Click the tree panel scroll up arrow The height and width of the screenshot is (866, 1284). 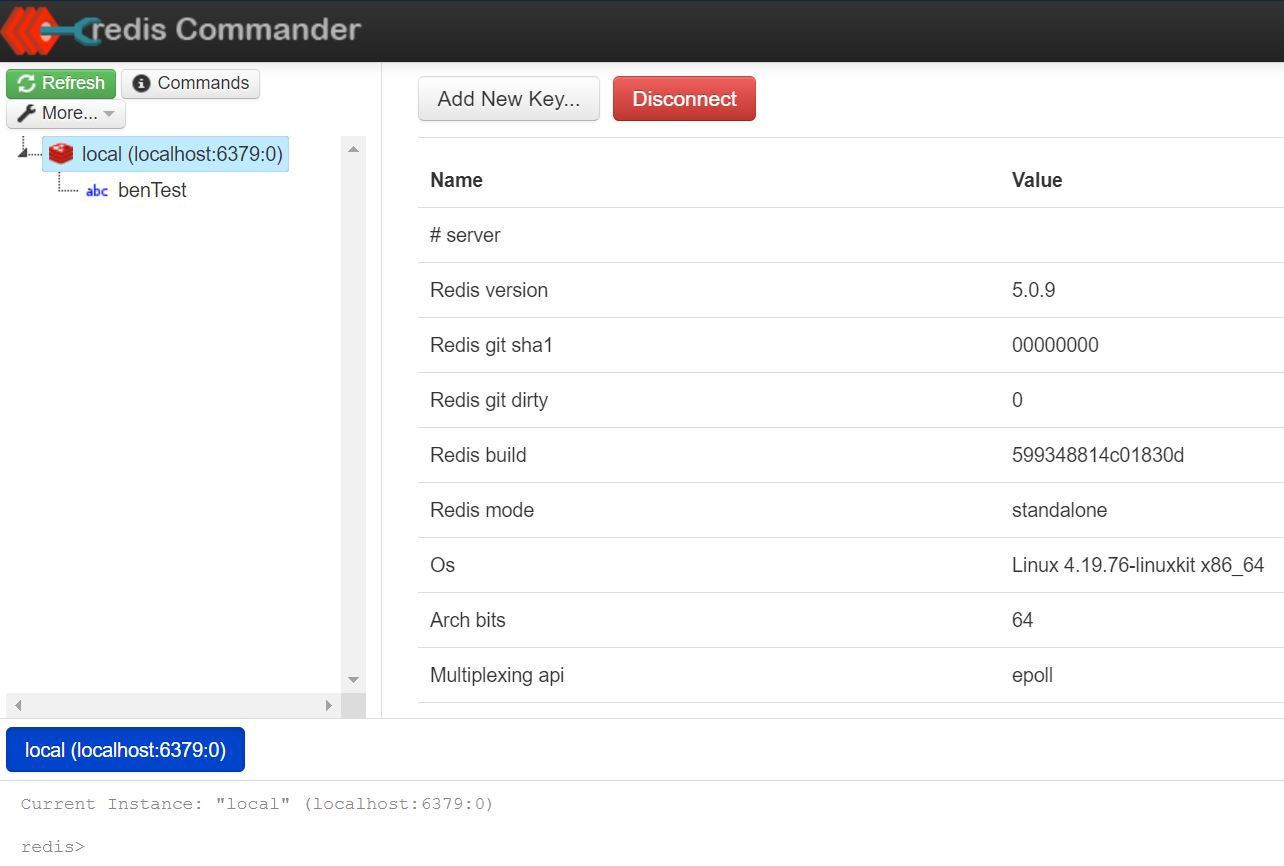[353, 149]
